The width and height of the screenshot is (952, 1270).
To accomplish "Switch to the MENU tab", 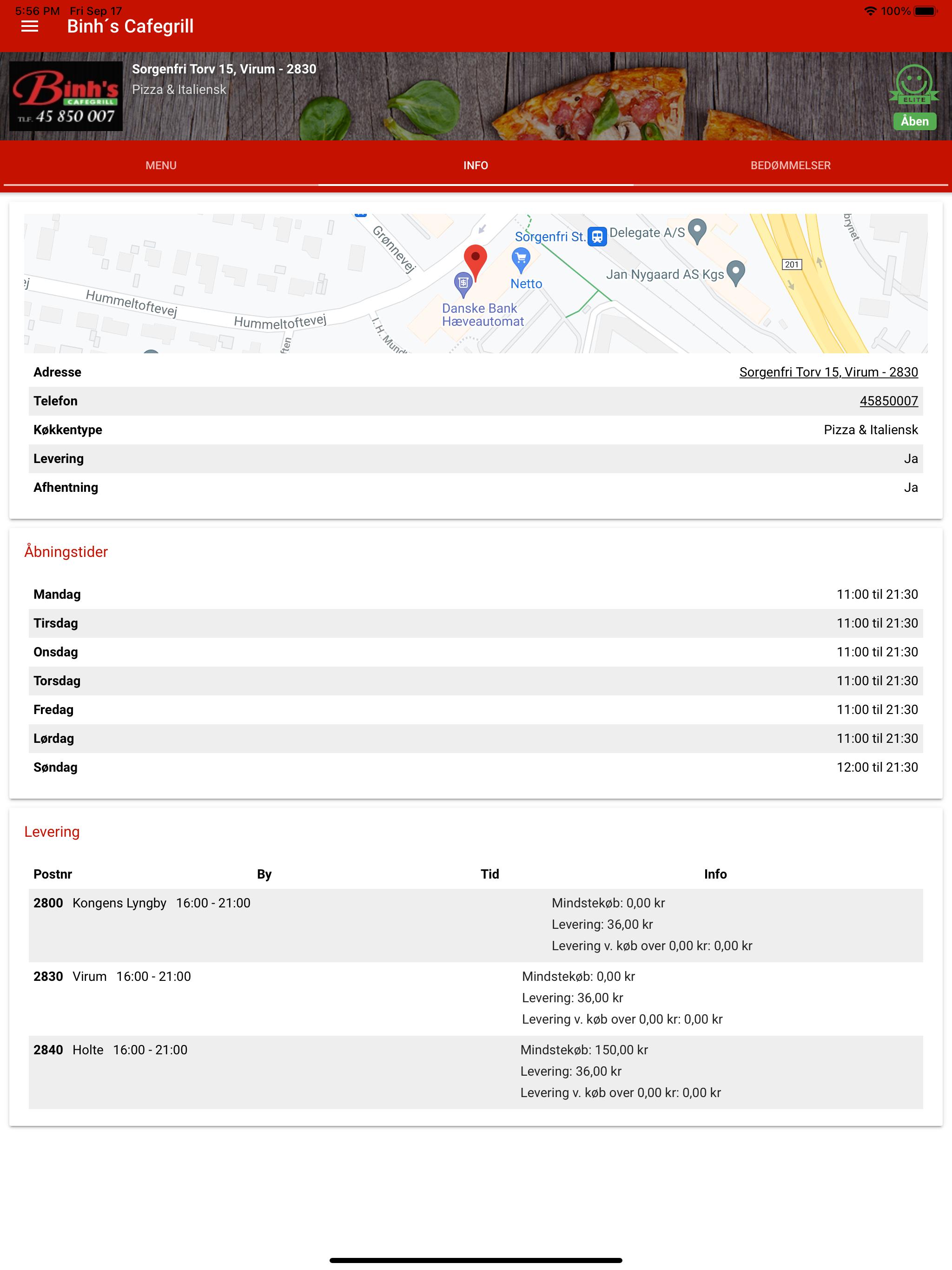I will [x=161, y=165].
